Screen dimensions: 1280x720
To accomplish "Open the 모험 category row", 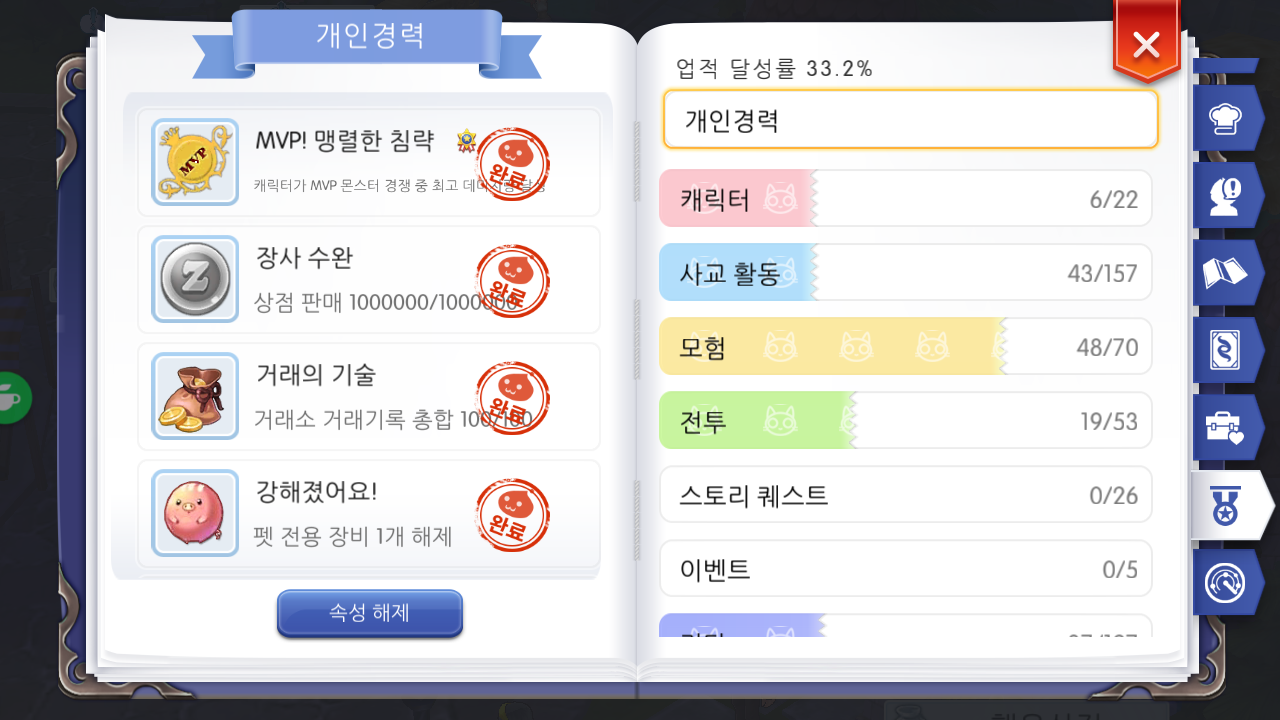I will tap(906, 346).
